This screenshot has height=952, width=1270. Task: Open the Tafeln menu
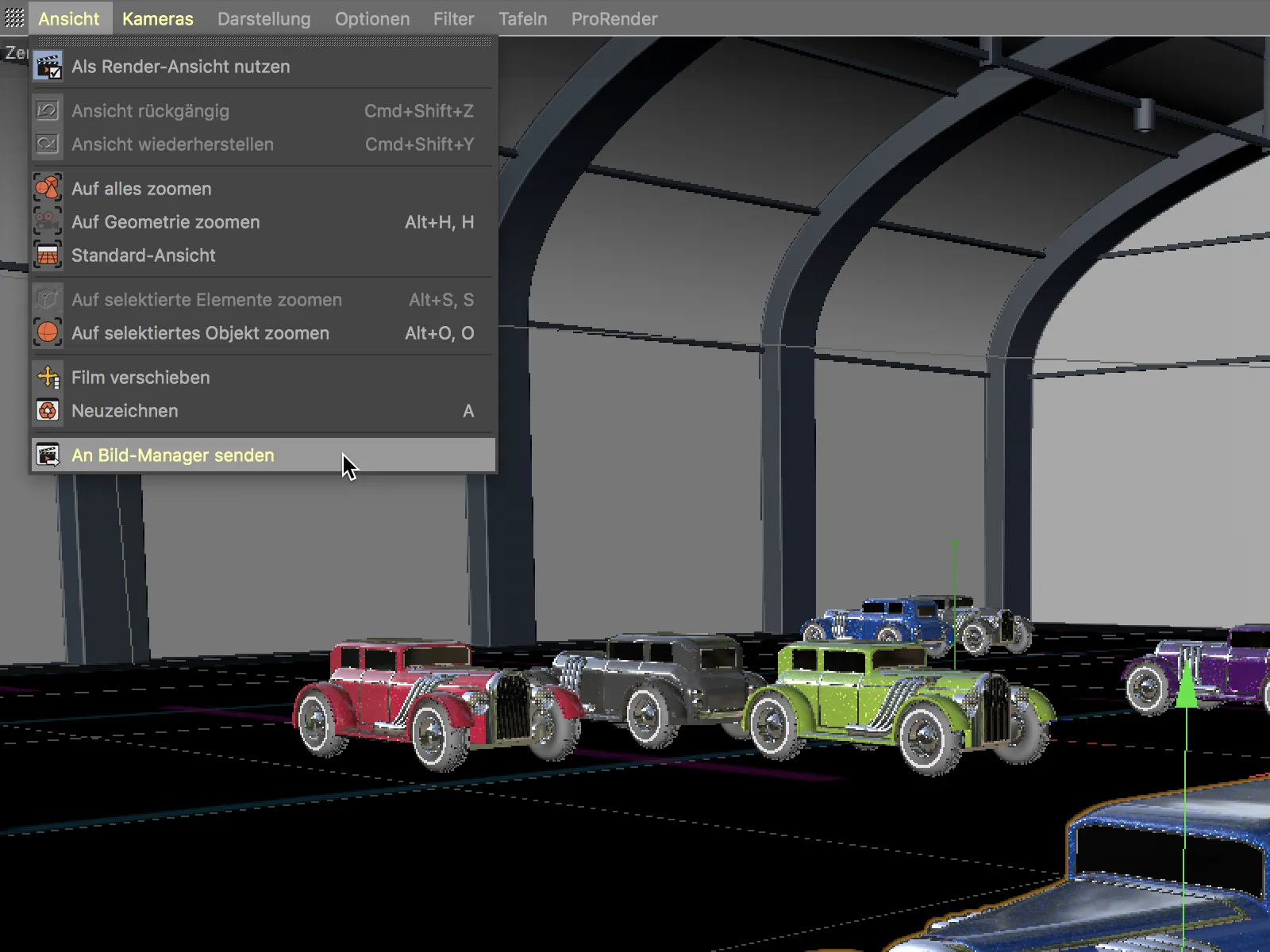pyautogui.click(x=523, y=18)
